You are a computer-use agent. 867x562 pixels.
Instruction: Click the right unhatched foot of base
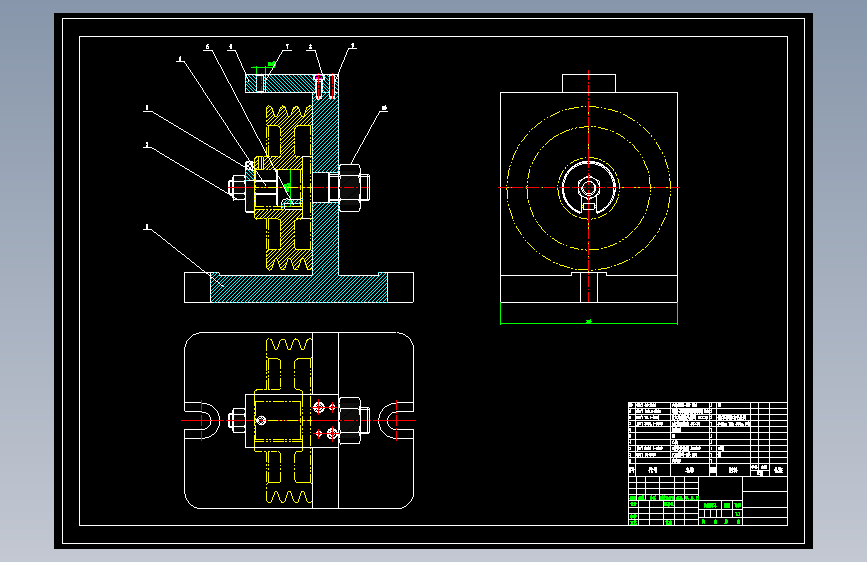click(x=400, y=288)
